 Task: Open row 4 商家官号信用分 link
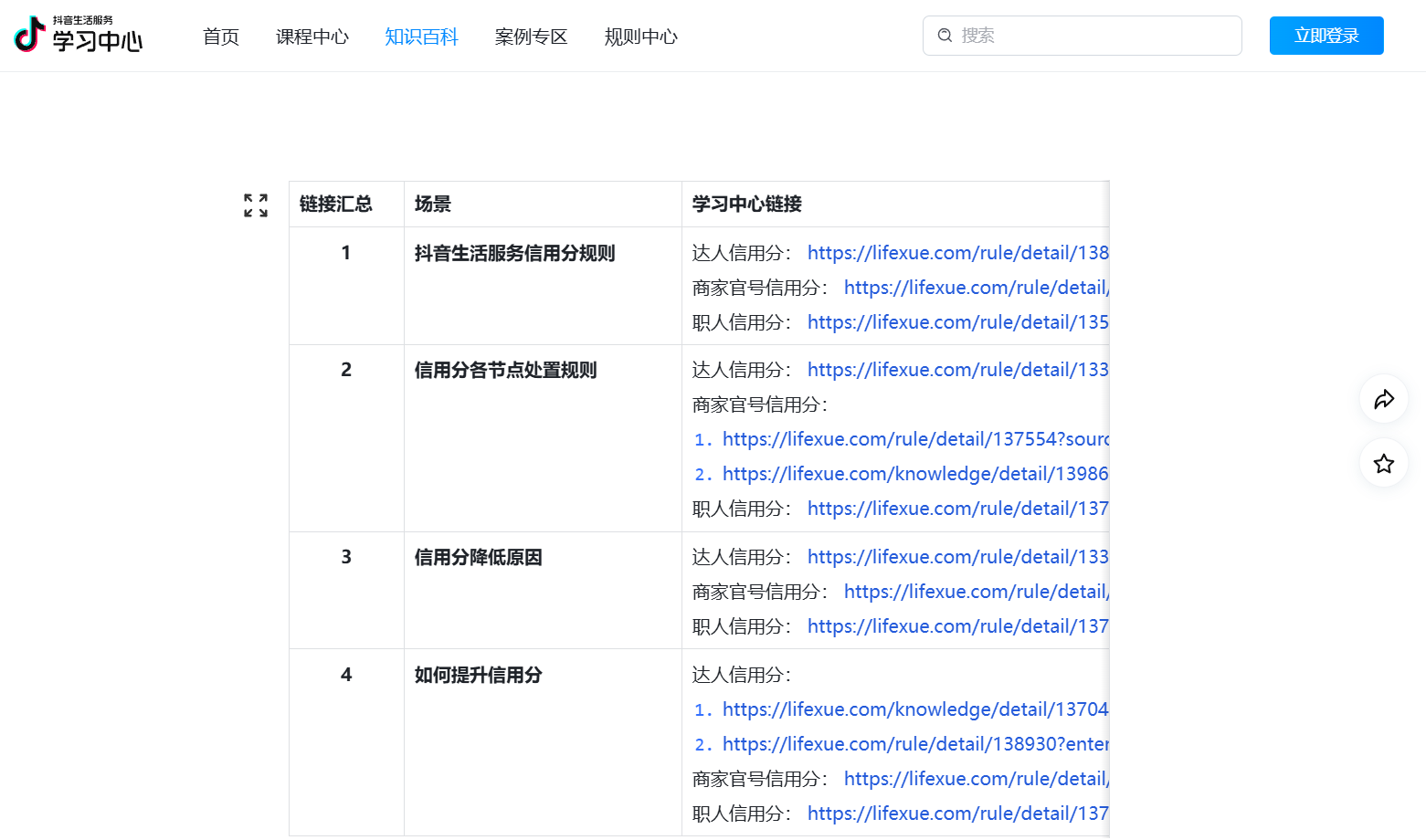click(x=977, y=779)
